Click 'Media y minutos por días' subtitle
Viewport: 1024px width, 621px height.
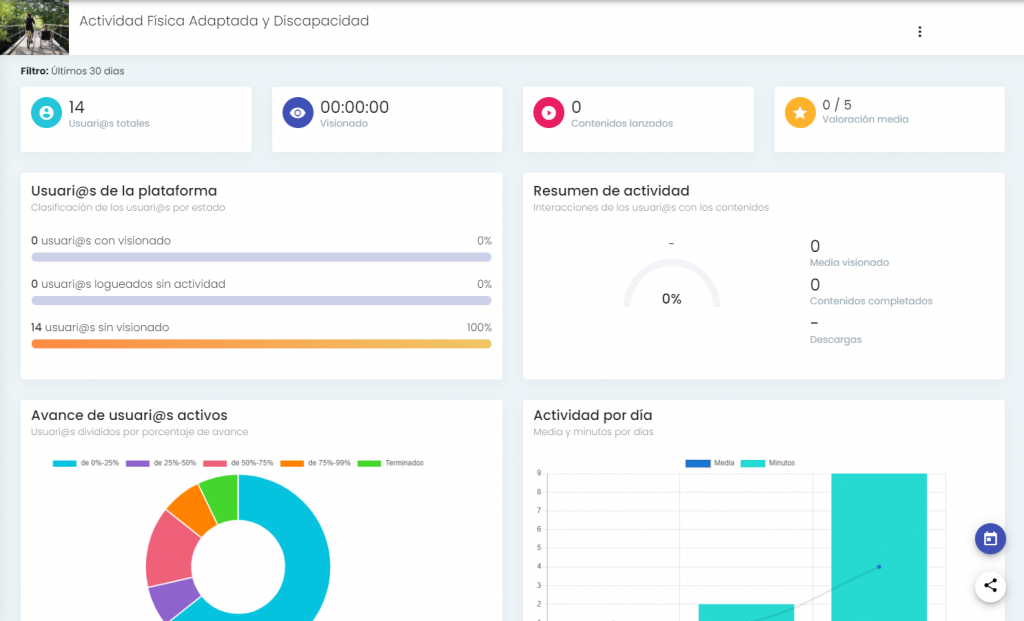click(x=593, y=432)
